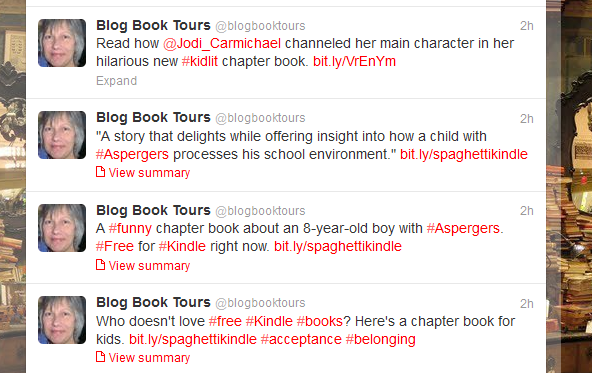Open View summary under the funny chapter book tweet
The image size is (592, 373).
point(149,266)
